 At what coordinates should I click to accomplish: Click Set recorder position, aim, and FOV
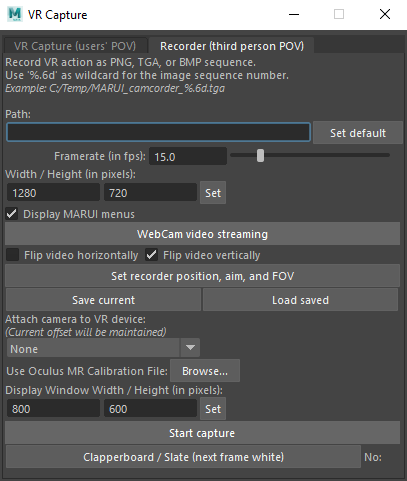coord(202,276)
